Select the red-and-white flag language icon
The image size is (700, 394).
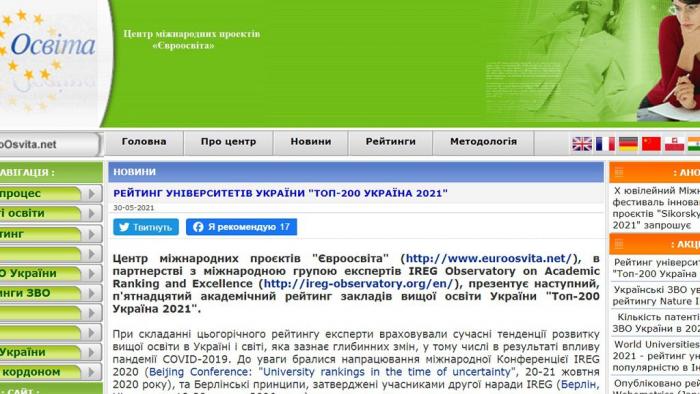point(674,144)
